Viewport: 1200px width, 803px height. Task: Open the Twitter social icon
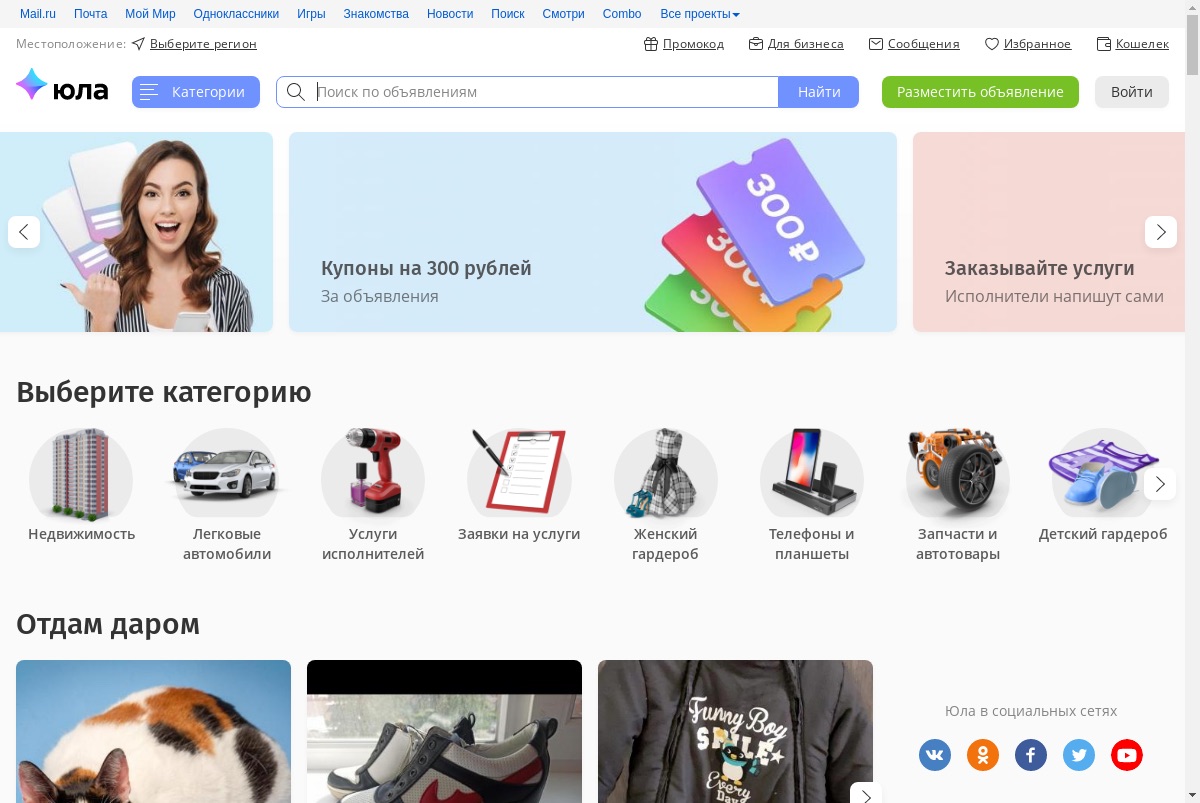1079,755
